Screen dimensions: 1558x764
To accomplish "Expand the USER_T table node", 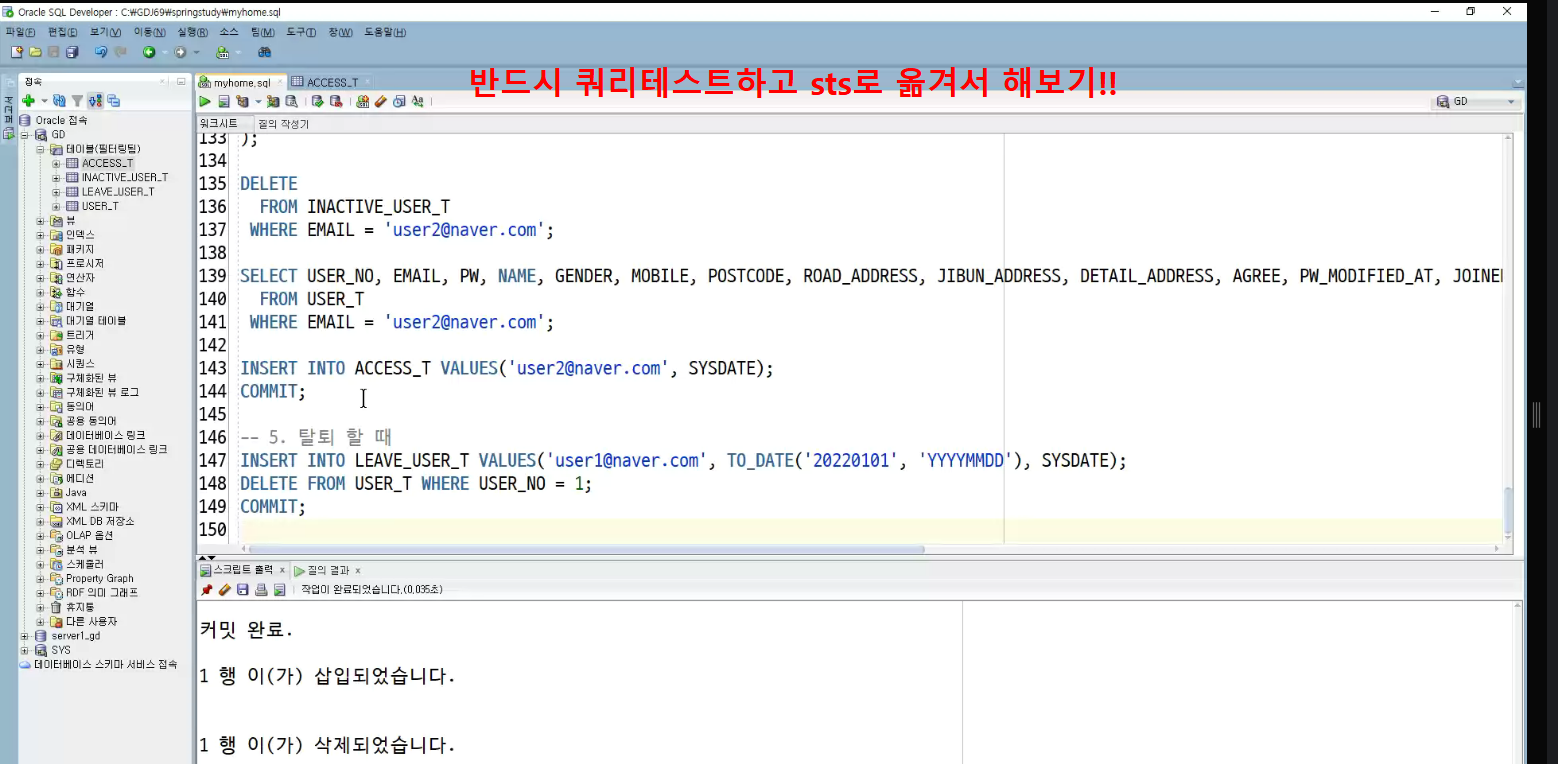I will pyautogui.click(x=56, y=206).
